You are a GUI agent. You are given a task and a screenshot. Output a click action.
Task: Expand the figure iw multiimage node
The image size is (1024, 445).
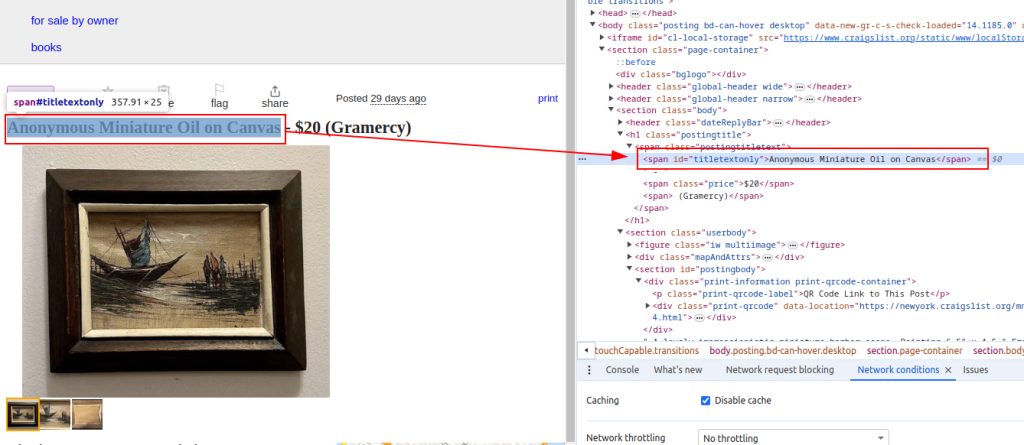click(630, 245)
